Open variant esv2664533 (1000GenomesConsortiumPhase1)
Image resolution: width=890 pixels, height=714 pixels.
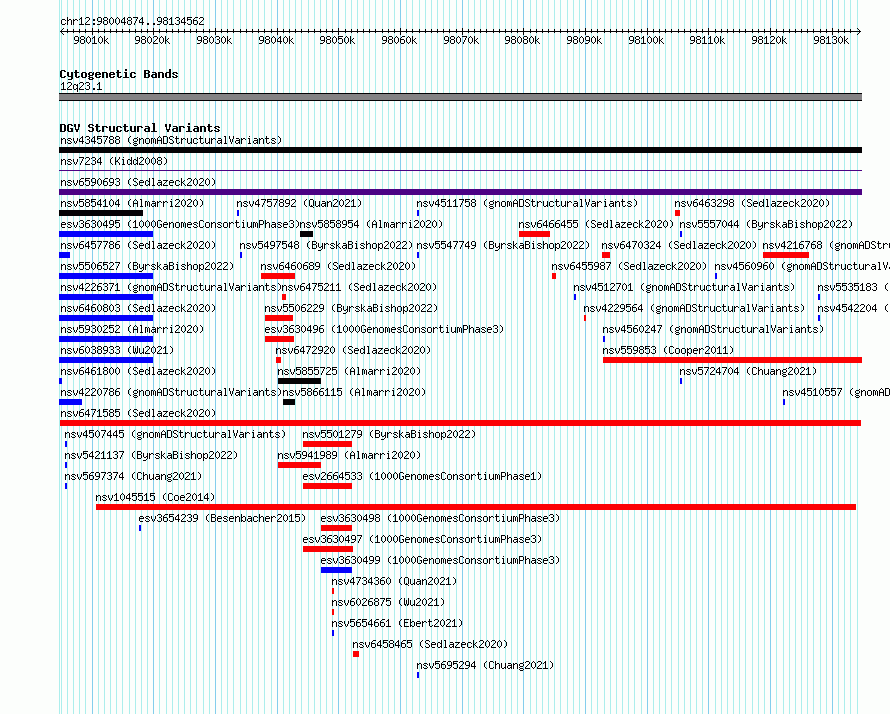pos(422,476)
